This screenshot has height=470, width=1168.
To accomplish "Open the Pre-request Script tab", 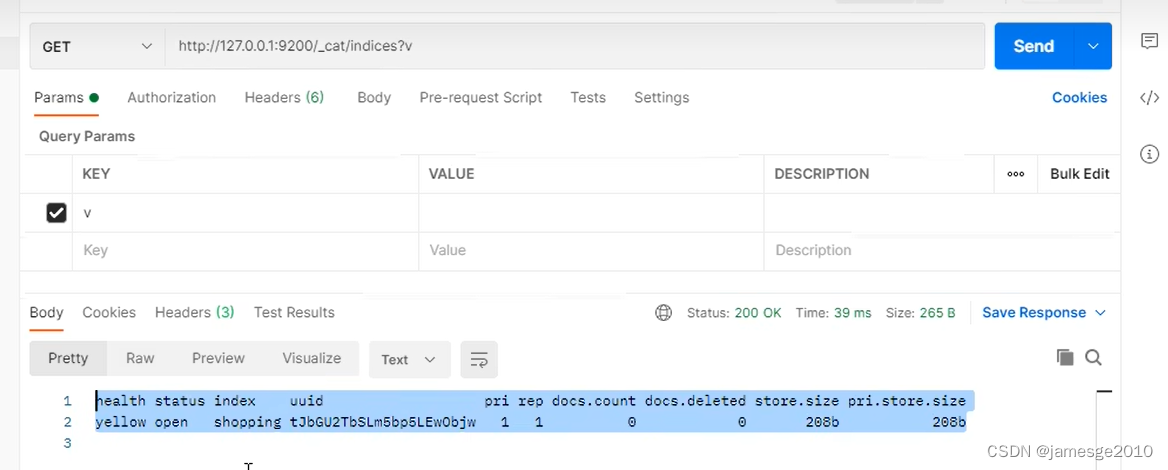I will pos(480,98).
